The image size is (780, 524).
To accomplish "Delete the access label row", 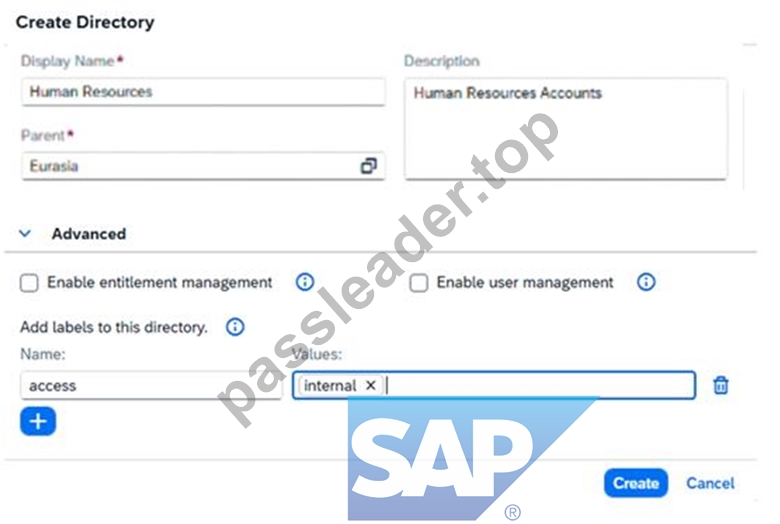I will pos(721,385).
